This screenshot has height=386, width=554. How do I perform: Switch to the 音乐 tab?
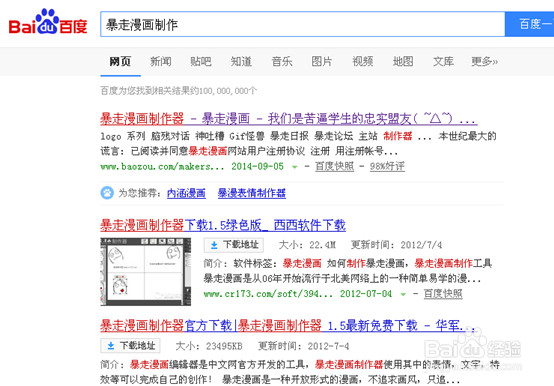(282, 61)
